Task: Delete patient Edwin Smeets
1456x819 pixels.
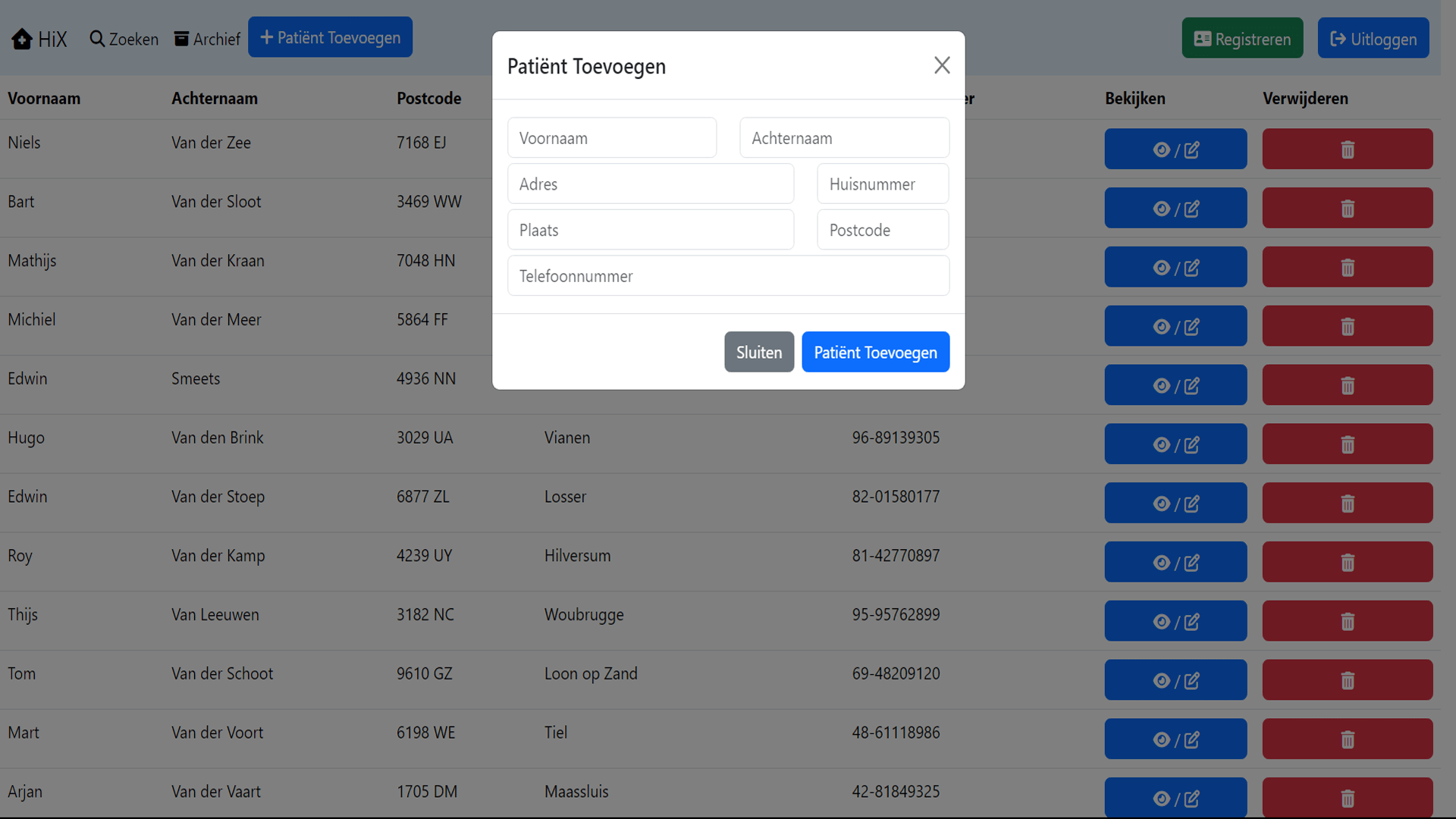Action: tap(1348, 385)
